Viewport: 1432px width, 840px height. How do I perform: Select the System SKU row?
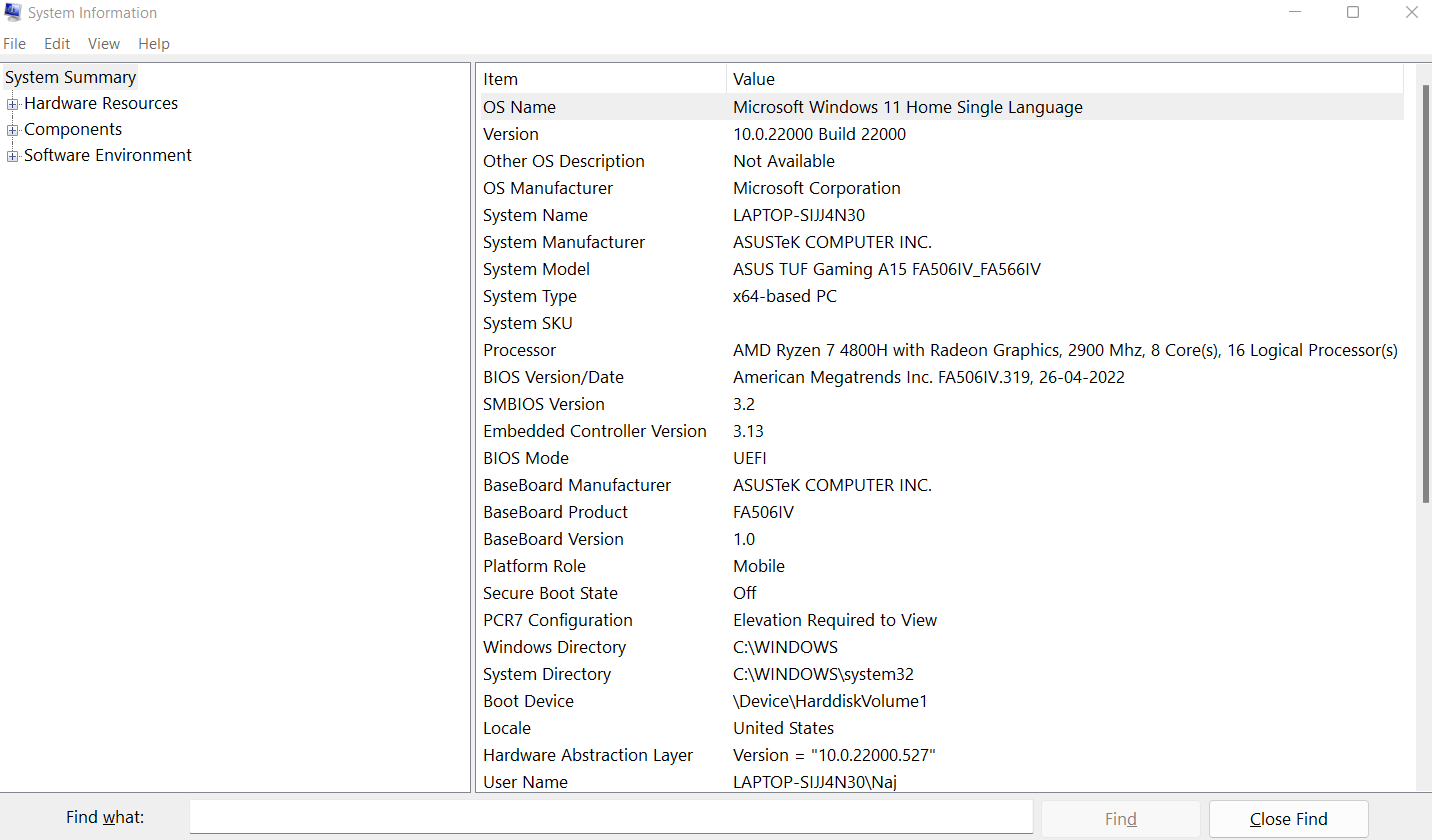click(942, 323)
